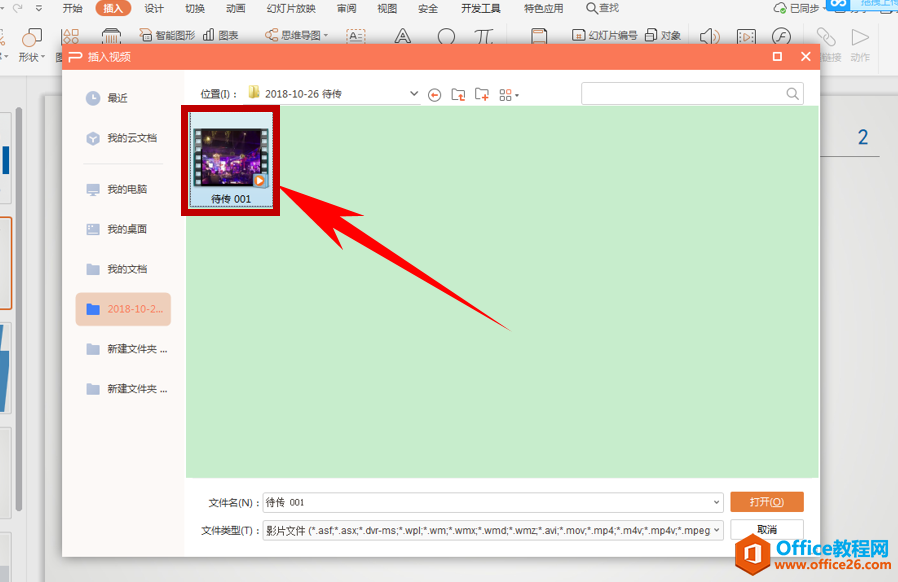The width and height of the screenshot is (898, 582).
Task: Select the 待传 001 video thumbnail
Action: [x=231, y=160]
